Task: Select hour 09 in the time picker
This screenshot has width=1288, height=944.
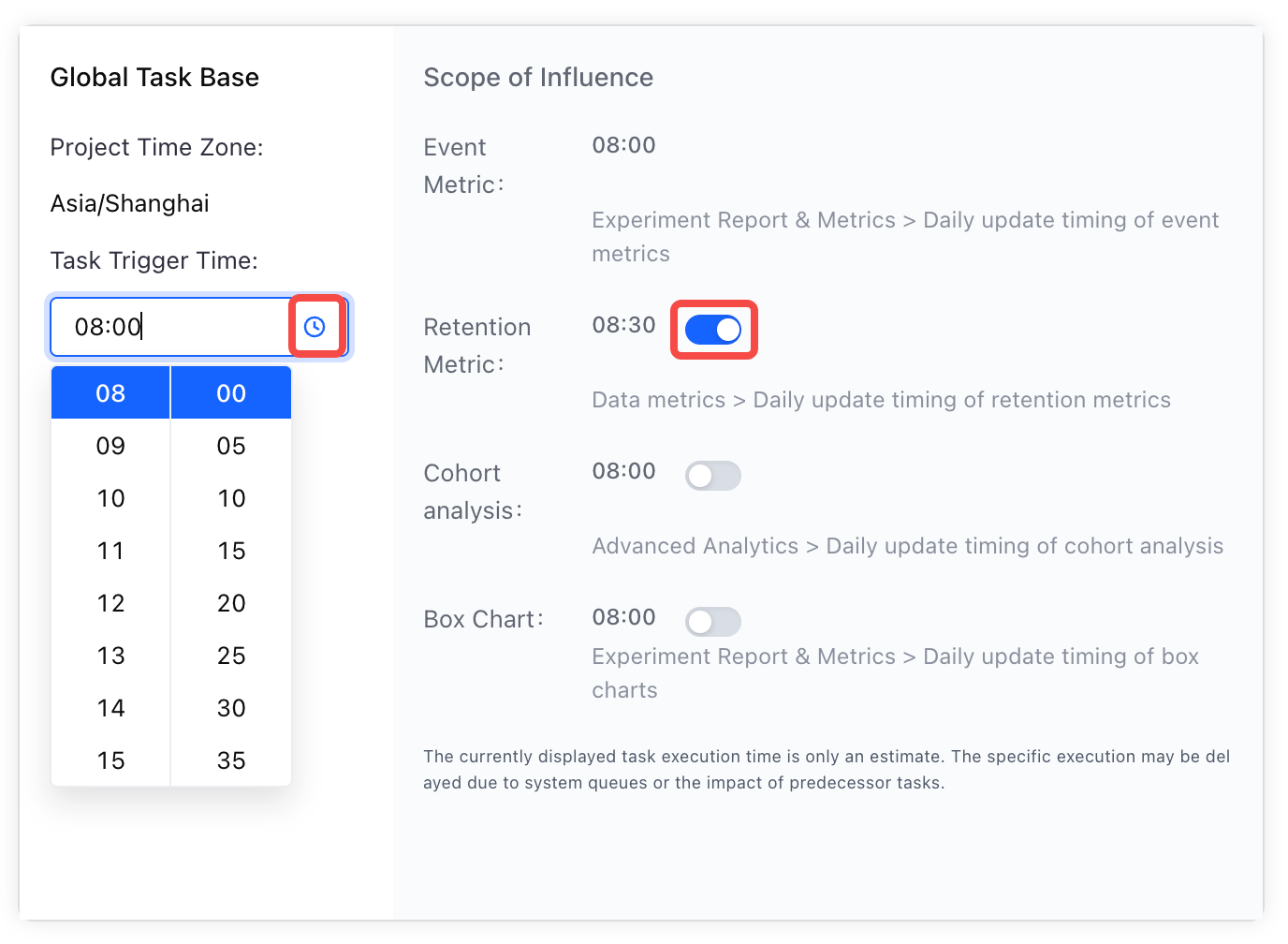Action: pyautogui.click(x=110, y=446)
